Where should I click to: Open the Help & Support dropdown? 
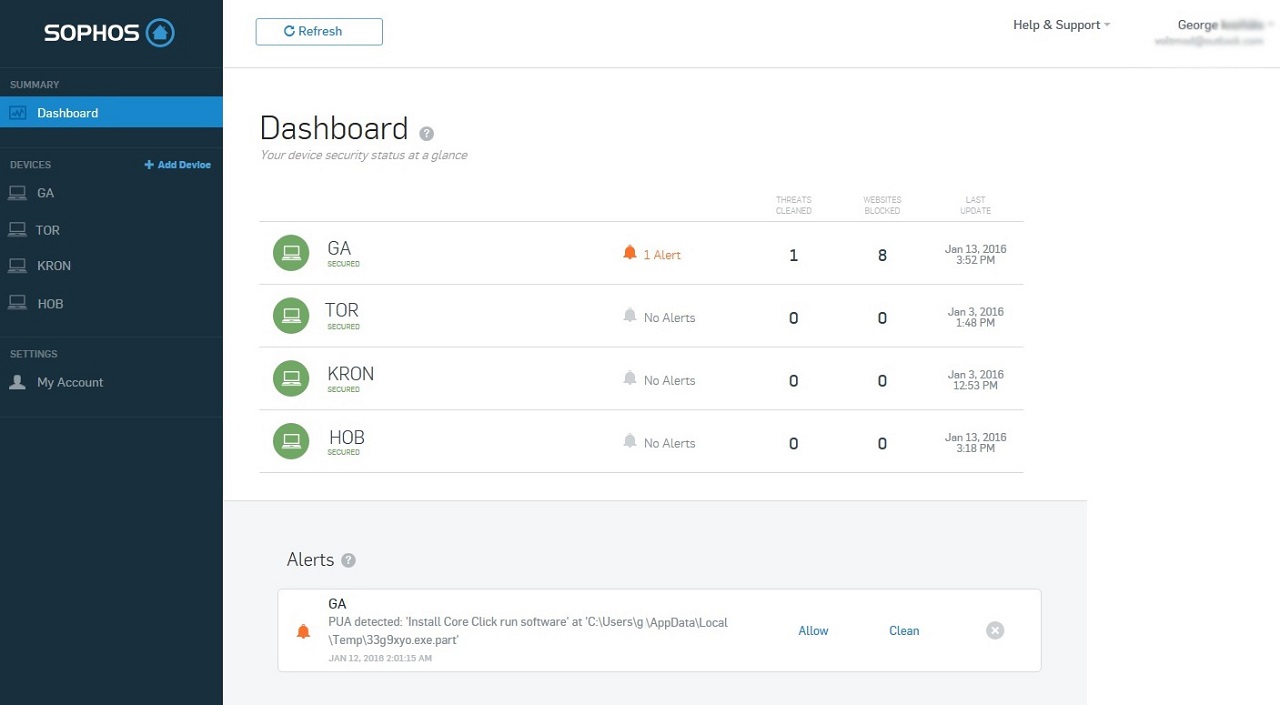[x=1061, y=25]
